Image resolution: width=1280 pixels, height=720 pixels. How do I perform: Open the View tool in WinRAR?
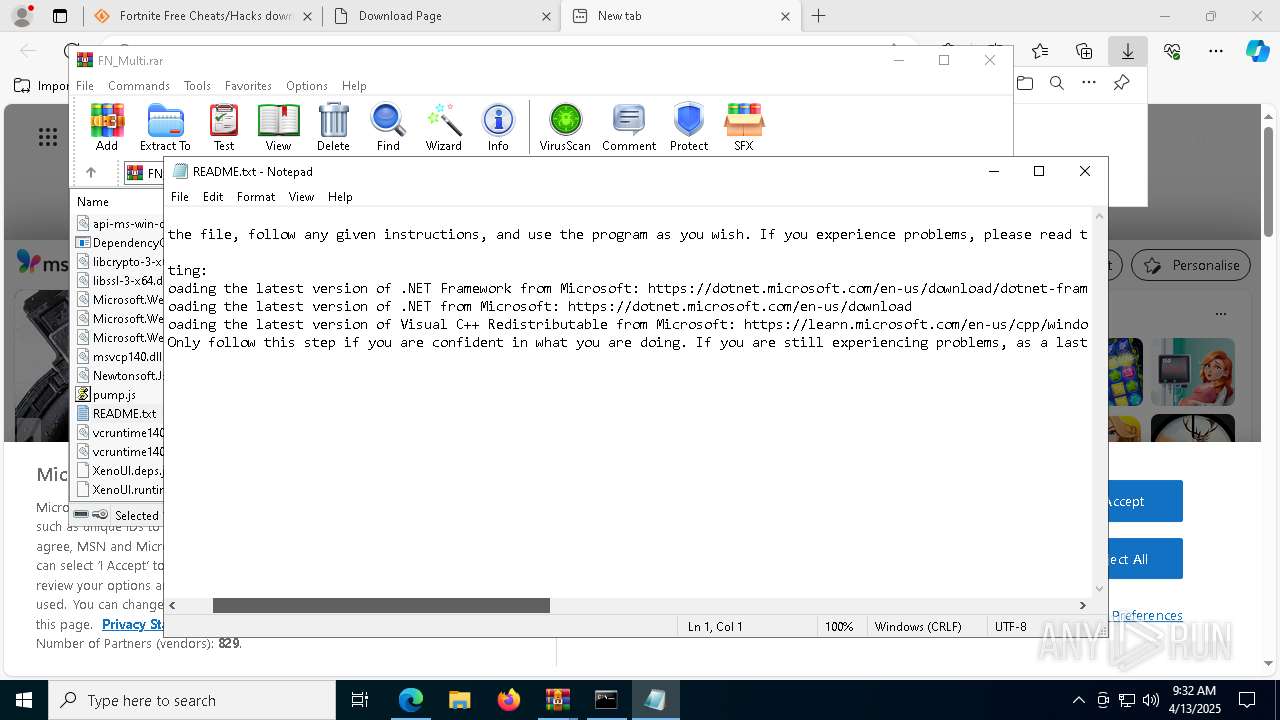pyautogui.click(x=278, y=127)
